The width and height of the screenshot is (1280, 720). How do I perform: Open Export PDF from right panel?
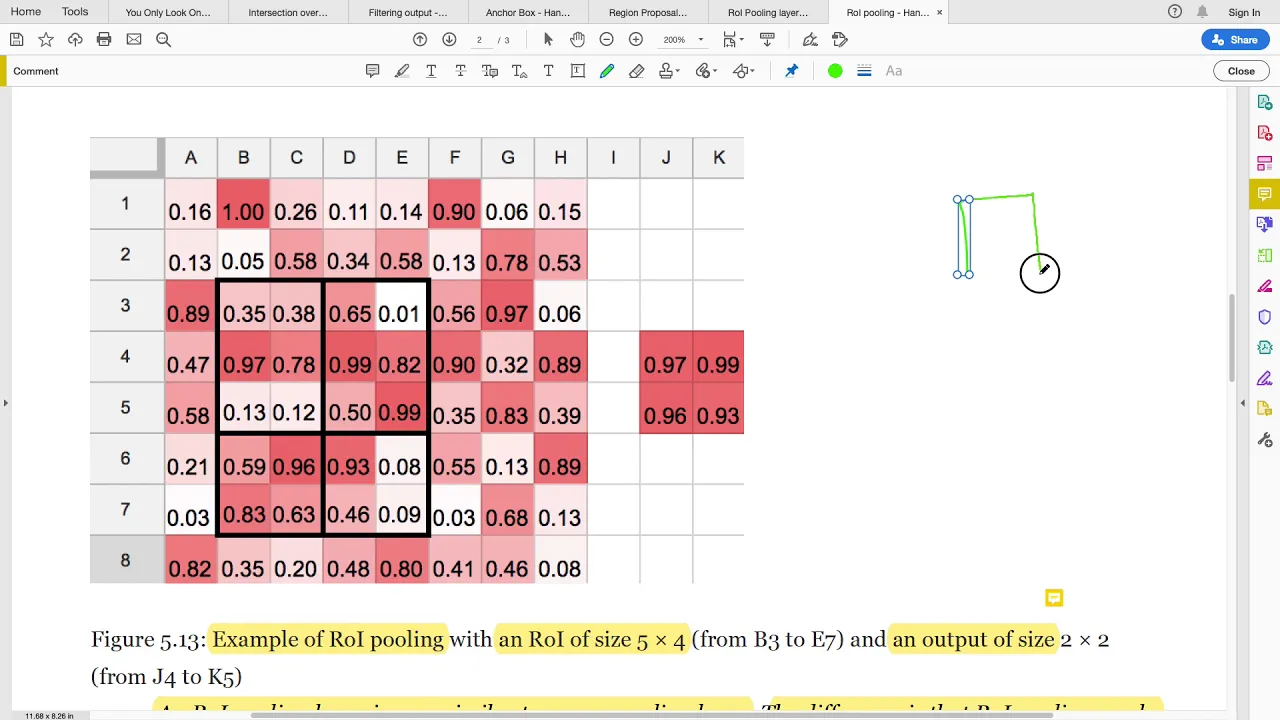click(x=1265, y=102)
